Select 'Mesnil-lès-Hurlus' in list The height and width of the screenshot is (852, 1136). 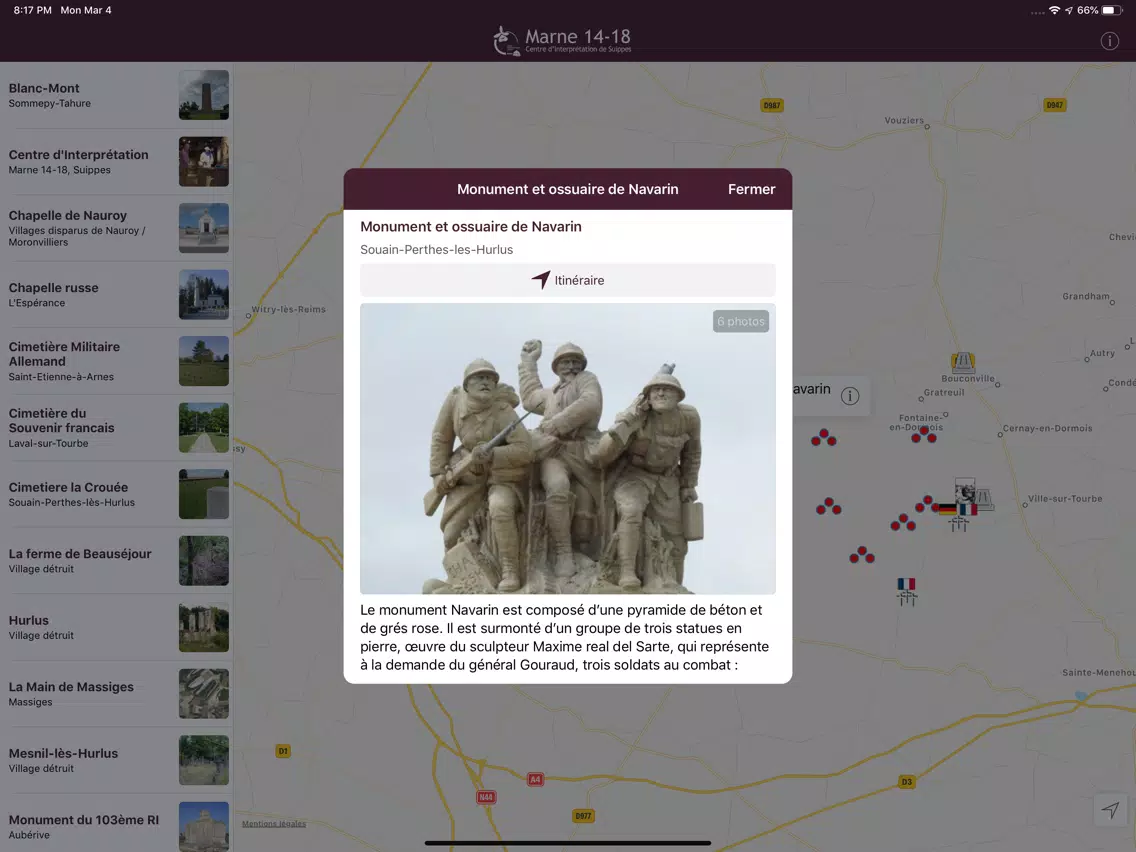(116, 760)
